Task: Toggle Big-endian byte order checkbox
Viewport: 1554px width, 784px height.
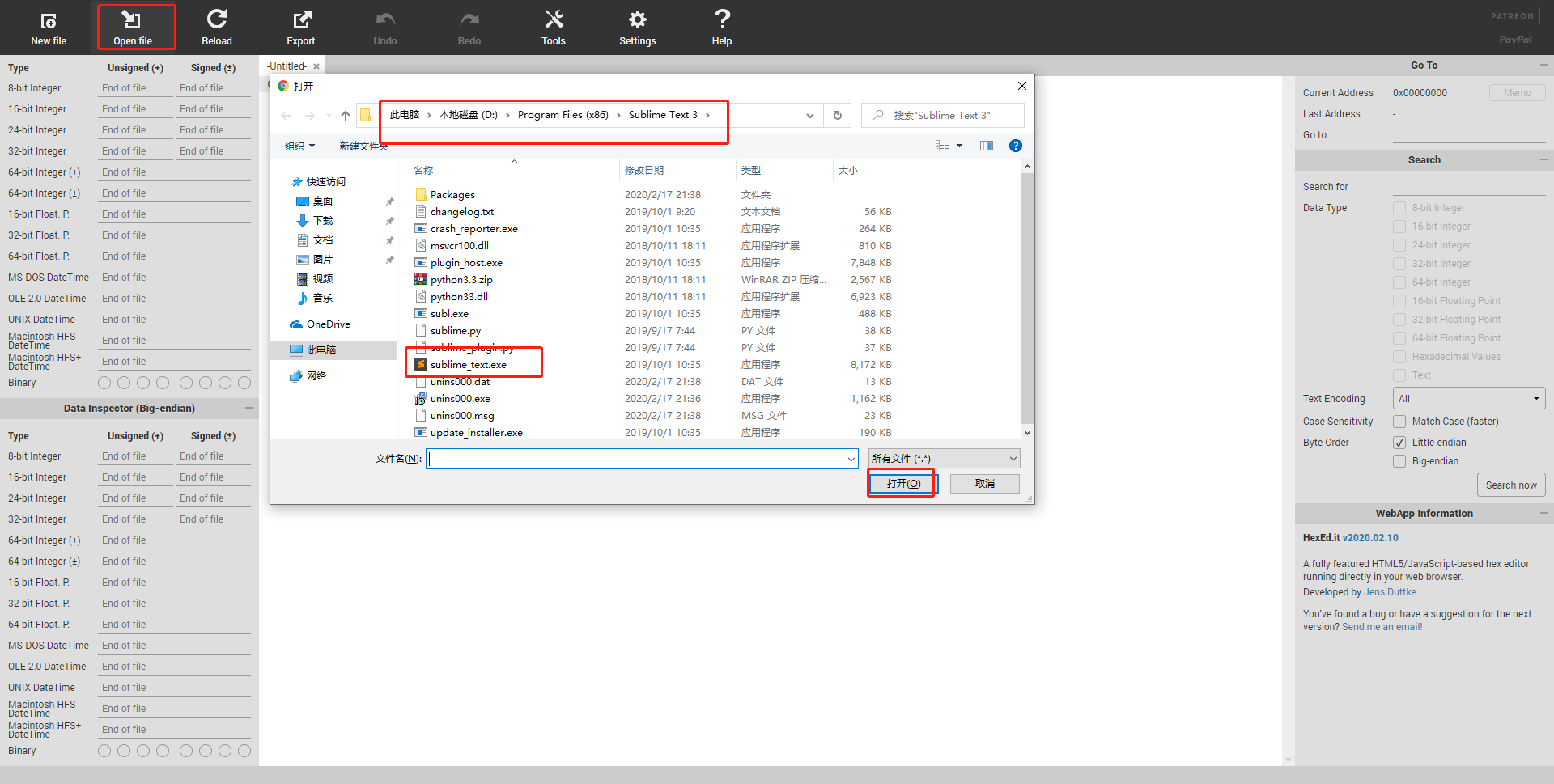Action: tap(1399, 461)
